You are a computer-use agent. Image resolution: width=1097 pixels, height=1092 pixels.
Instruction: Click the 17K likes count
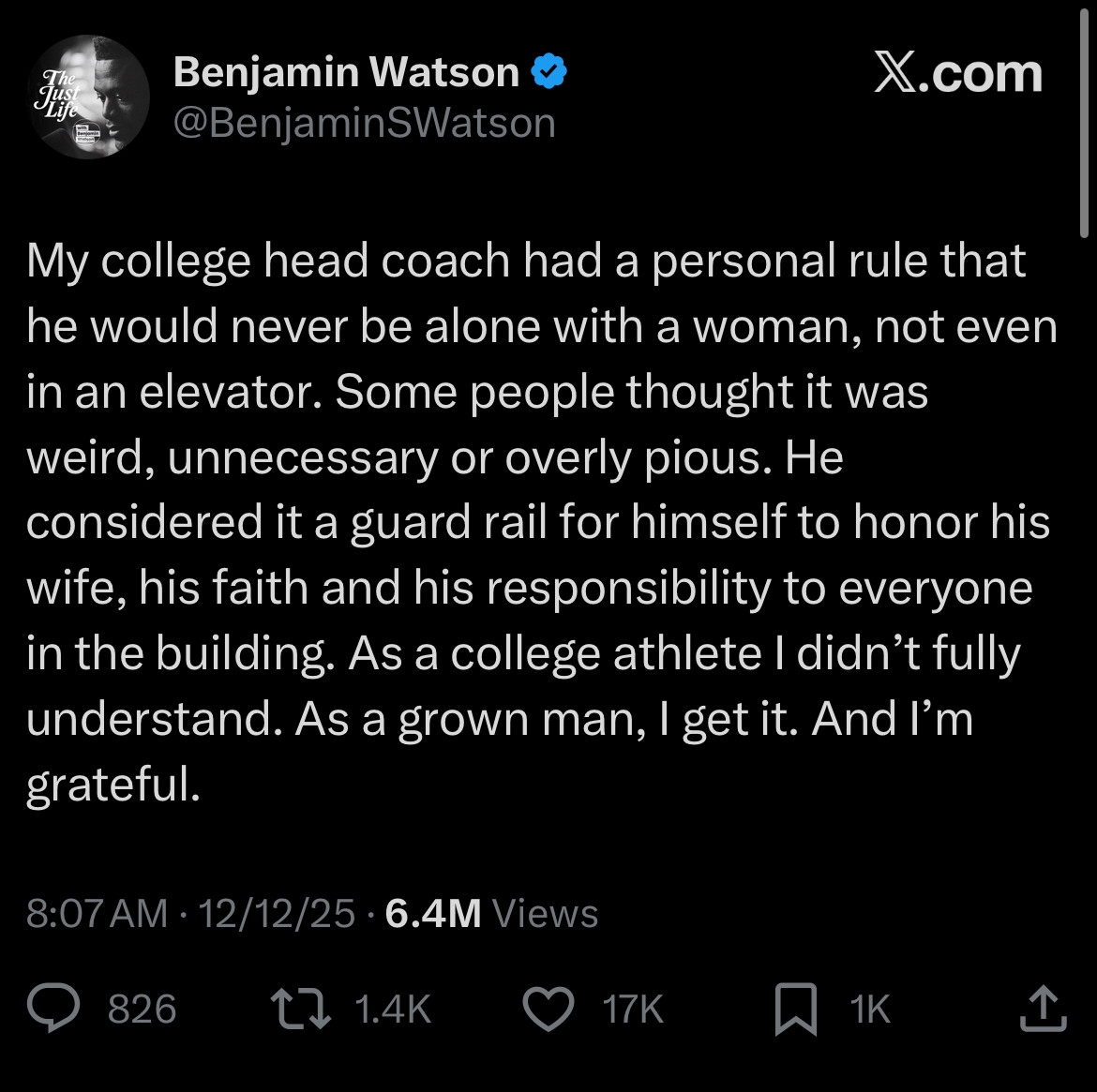[633, 1010]
